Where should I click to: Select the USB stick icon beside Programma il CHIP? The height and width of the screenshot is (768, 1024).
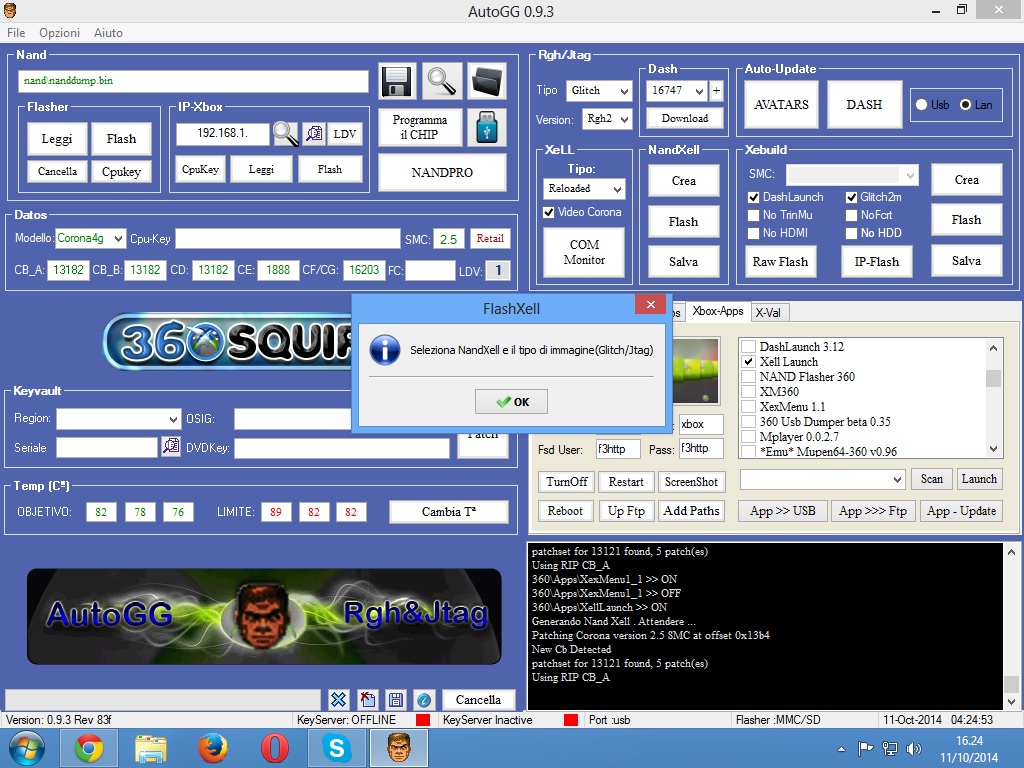tap(487, 127)
